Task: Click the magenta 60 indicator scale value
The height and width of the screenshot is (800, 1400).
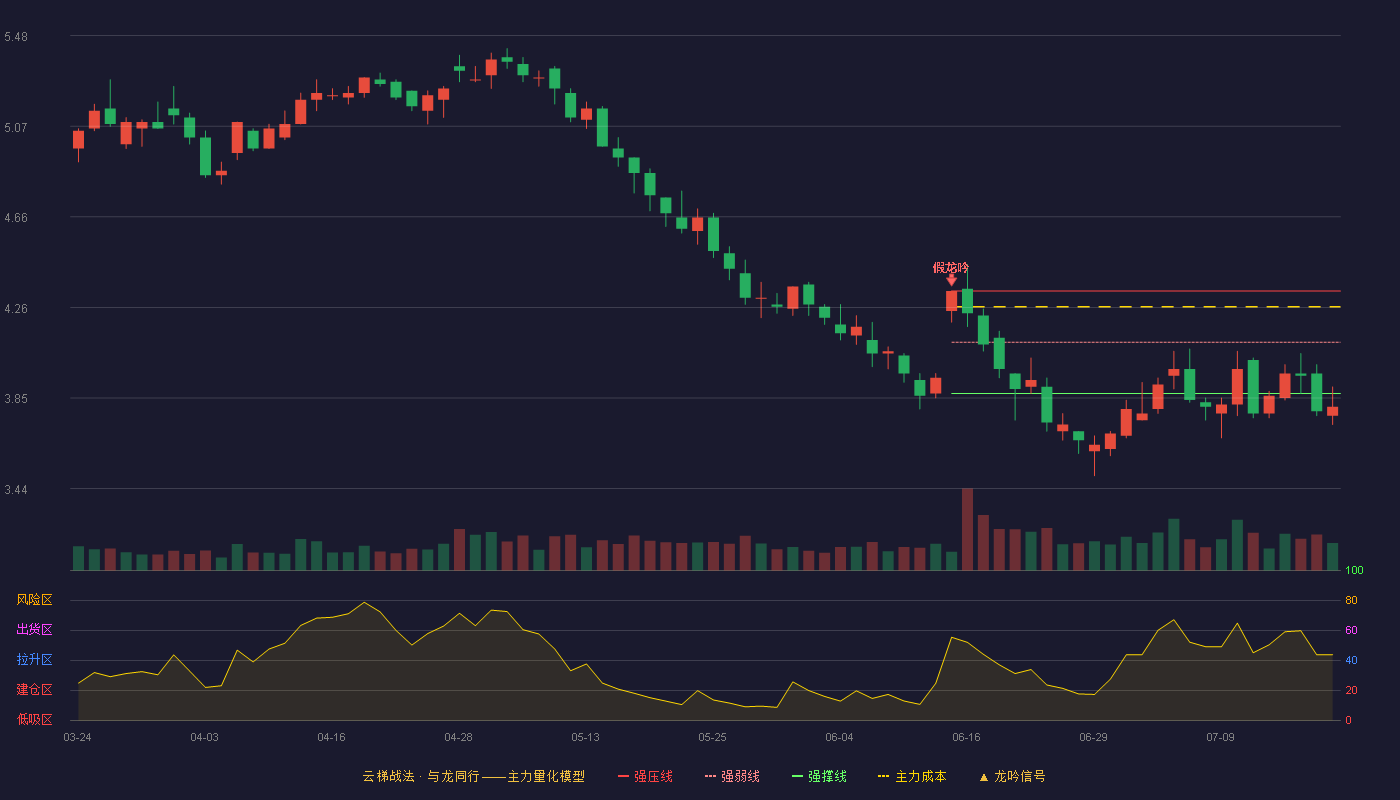Action: pyautogui.click(x=1351, y=631)
